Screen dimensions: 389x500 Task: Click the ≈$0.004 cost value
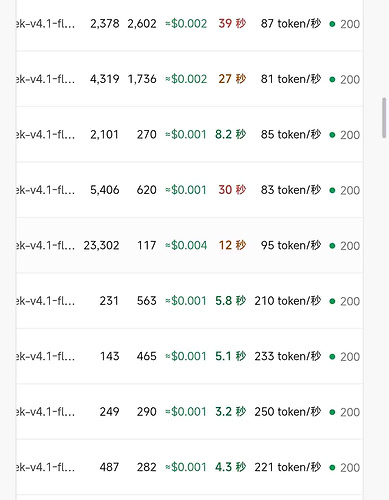(186, 245)
